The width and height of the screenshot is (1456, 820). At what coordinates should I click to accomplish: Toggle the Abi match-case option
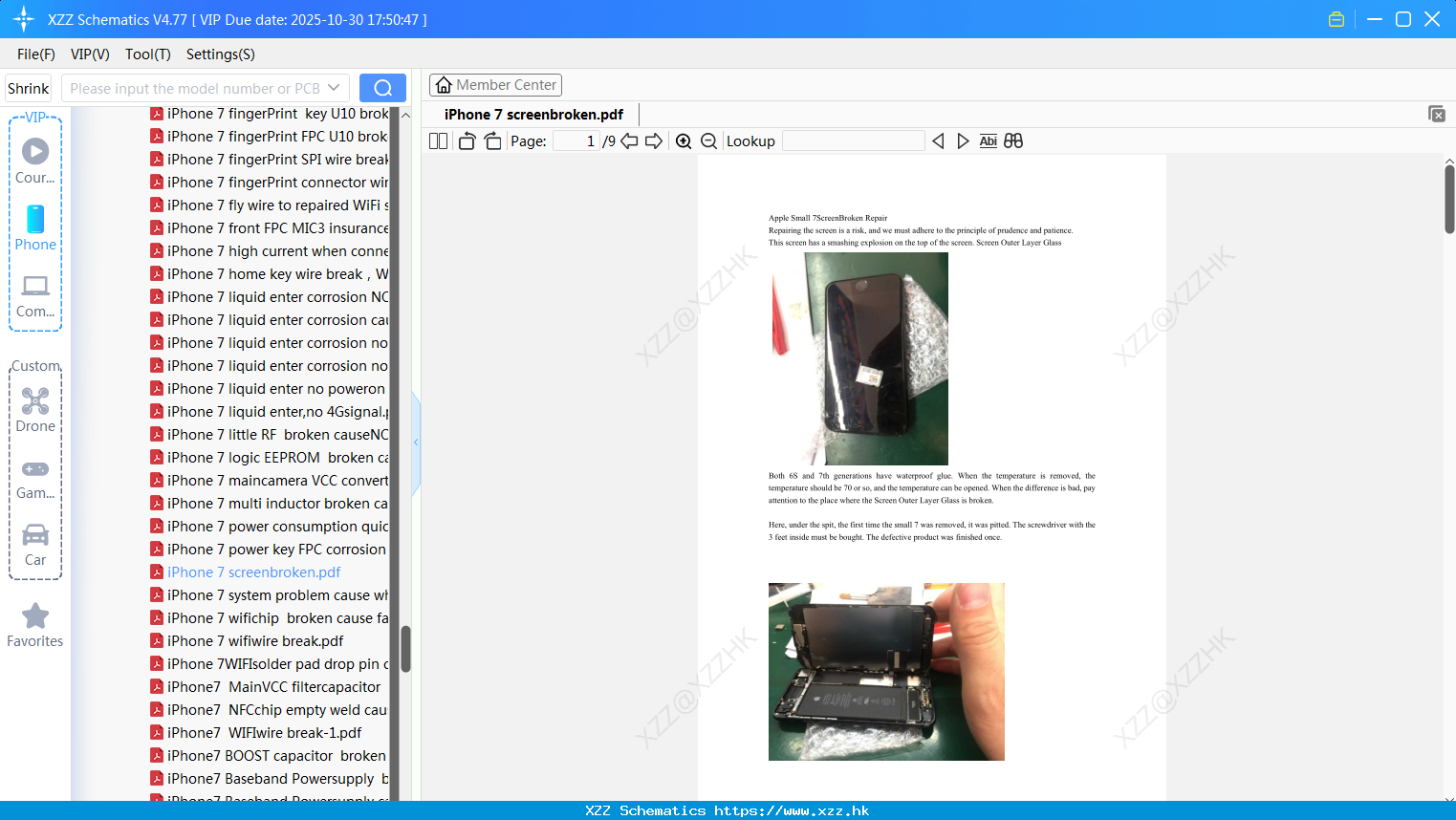(x=989, y=141)
